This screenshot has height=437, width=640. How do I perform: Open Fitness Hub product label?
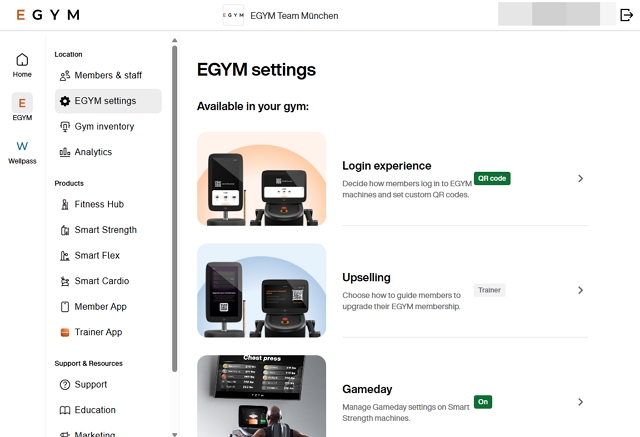(x=99, y=204)
